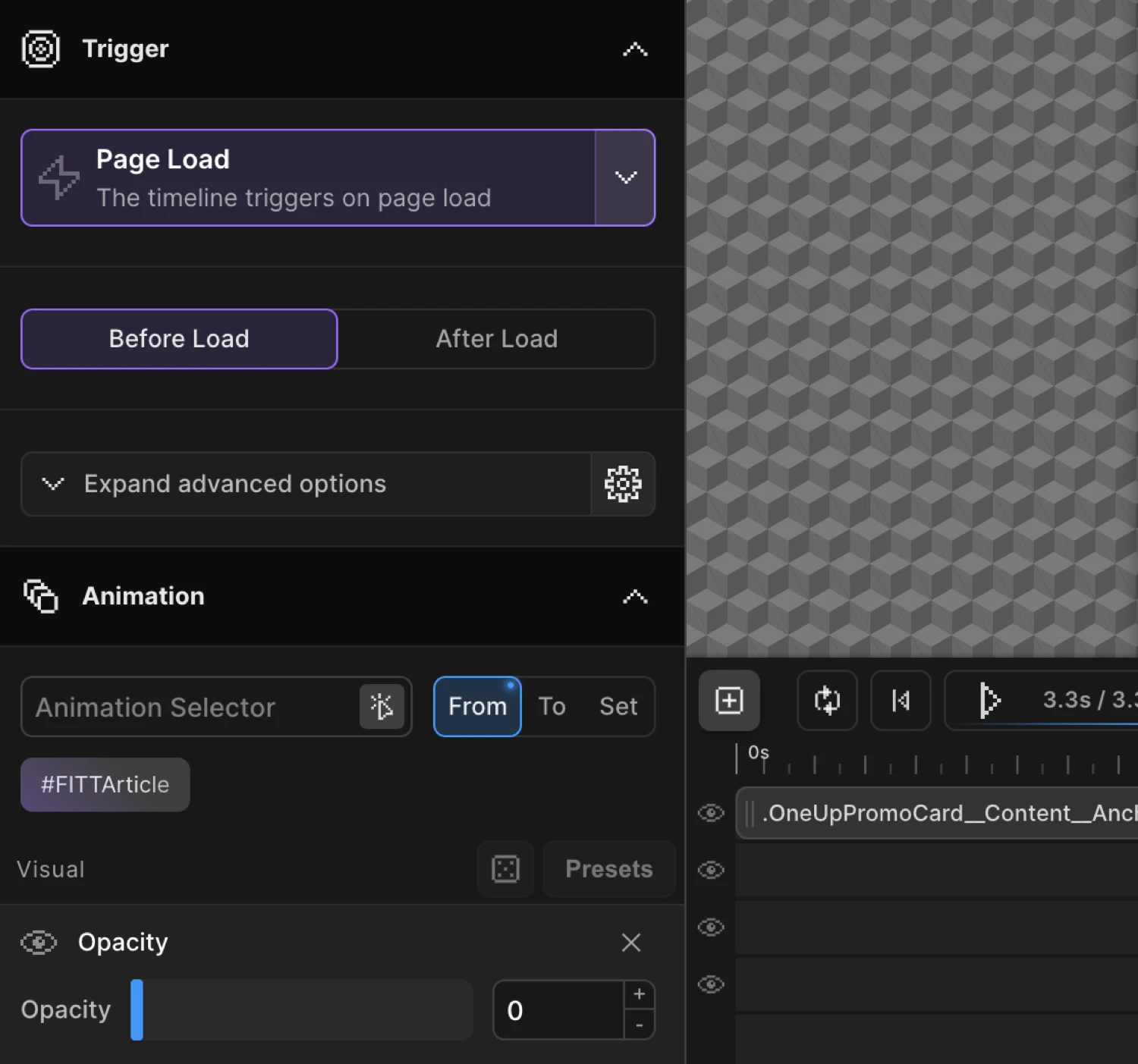
Task: Click the advanced options gear icon
Action: [622, 484]
